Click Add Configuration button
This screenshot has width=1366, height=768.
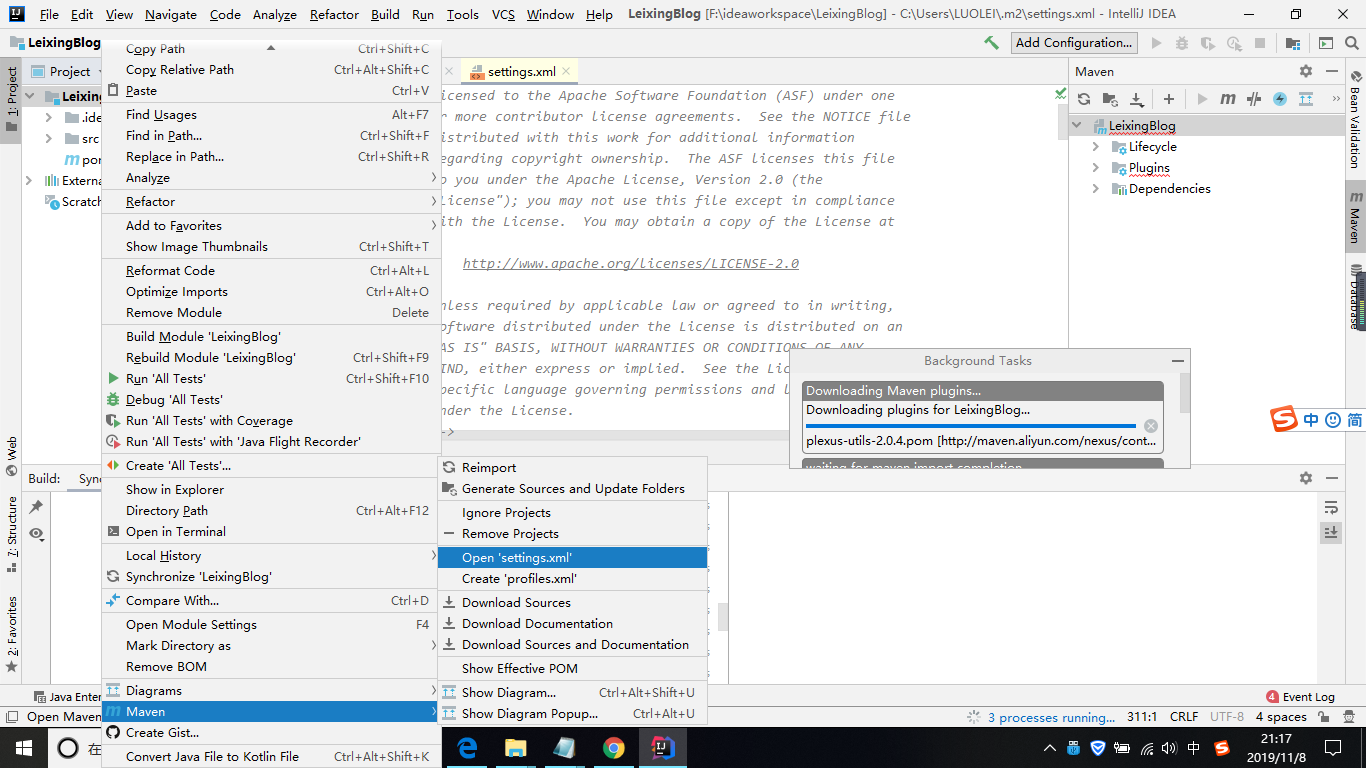(x=1074, y=43)
